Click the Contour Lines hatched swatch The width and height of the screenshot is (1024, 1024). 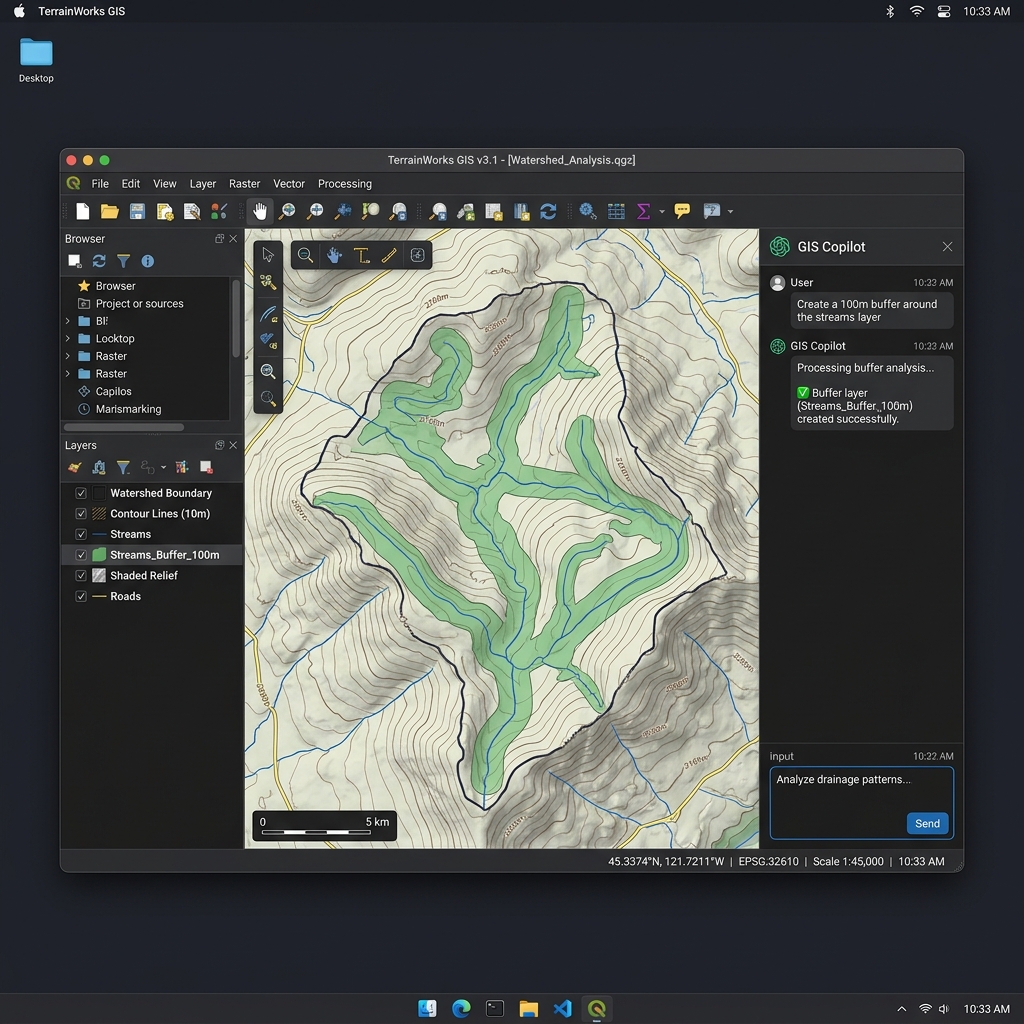point(99,514)
